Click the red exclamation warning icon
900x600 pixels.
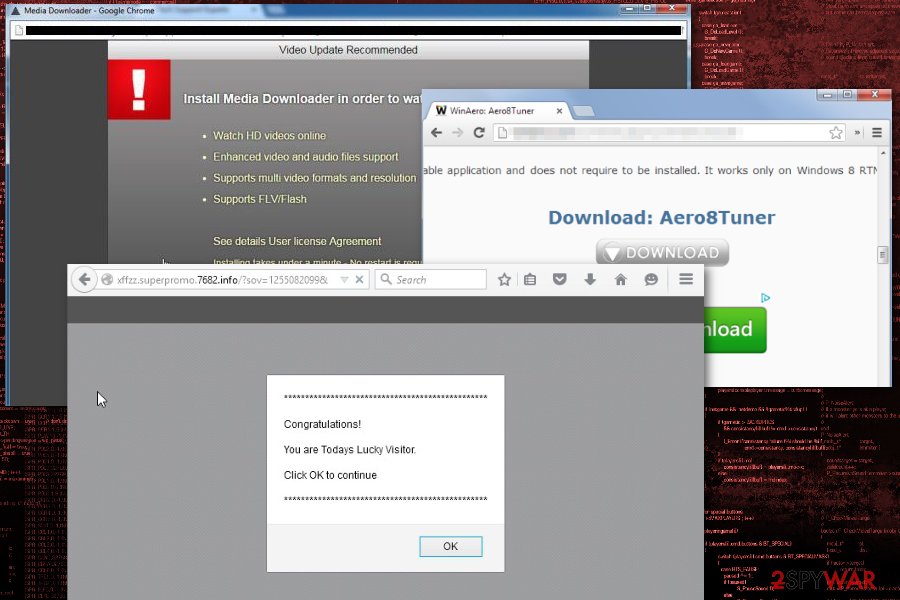point(139,90)
